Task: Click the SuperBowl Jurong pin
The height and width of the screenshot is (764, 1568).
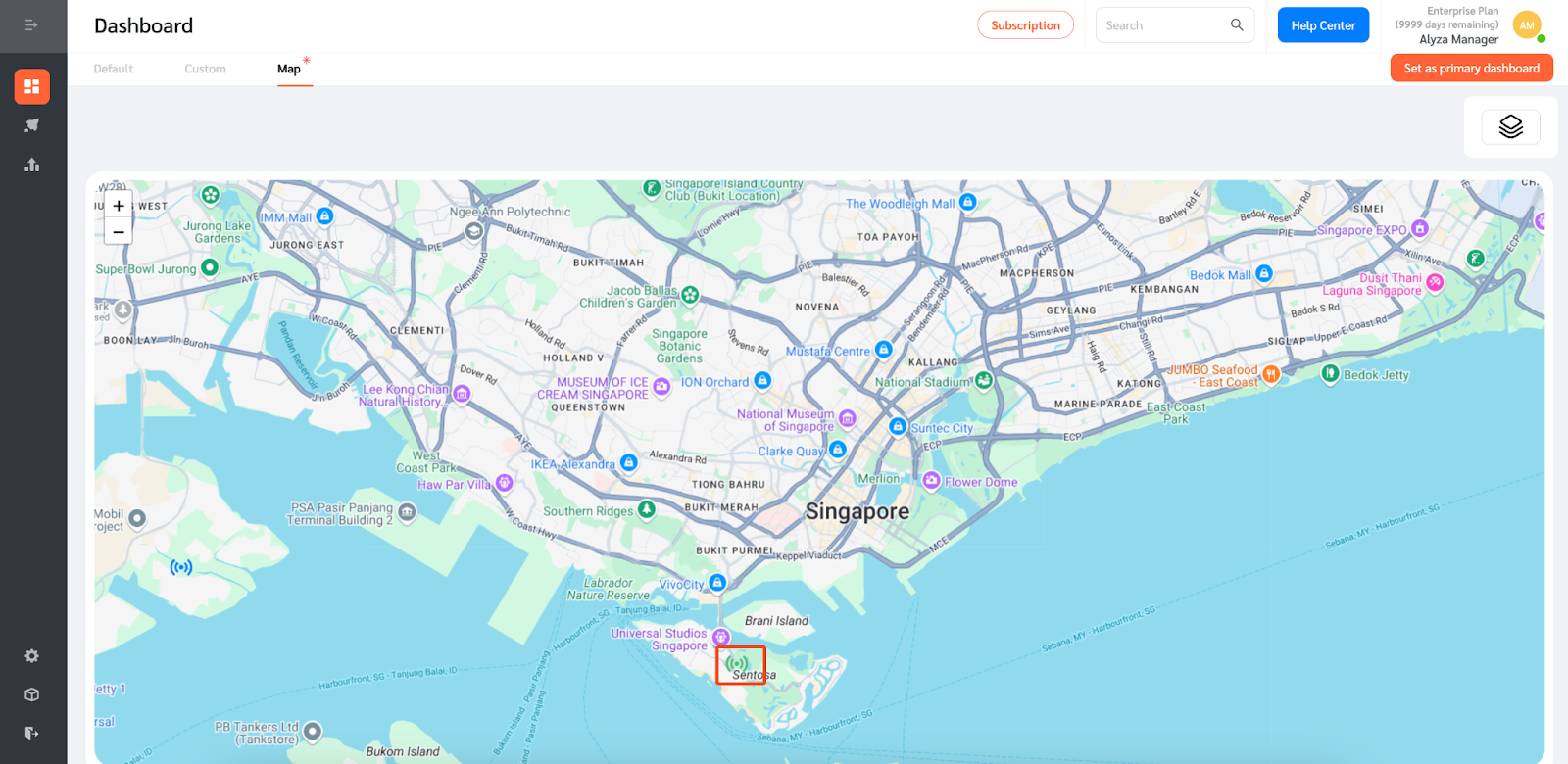Action: coord(210,267)
